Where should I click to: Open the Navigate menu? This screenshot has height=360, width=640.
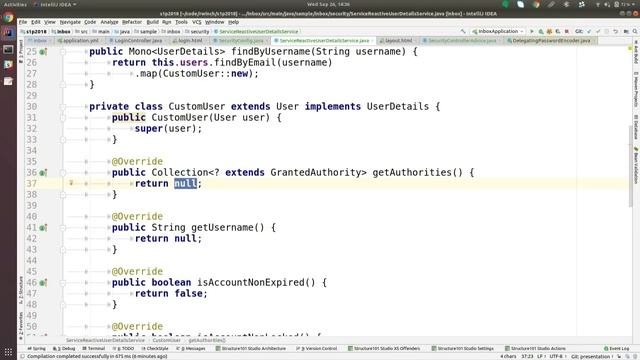pyautogui.click(x=70, y=22)
